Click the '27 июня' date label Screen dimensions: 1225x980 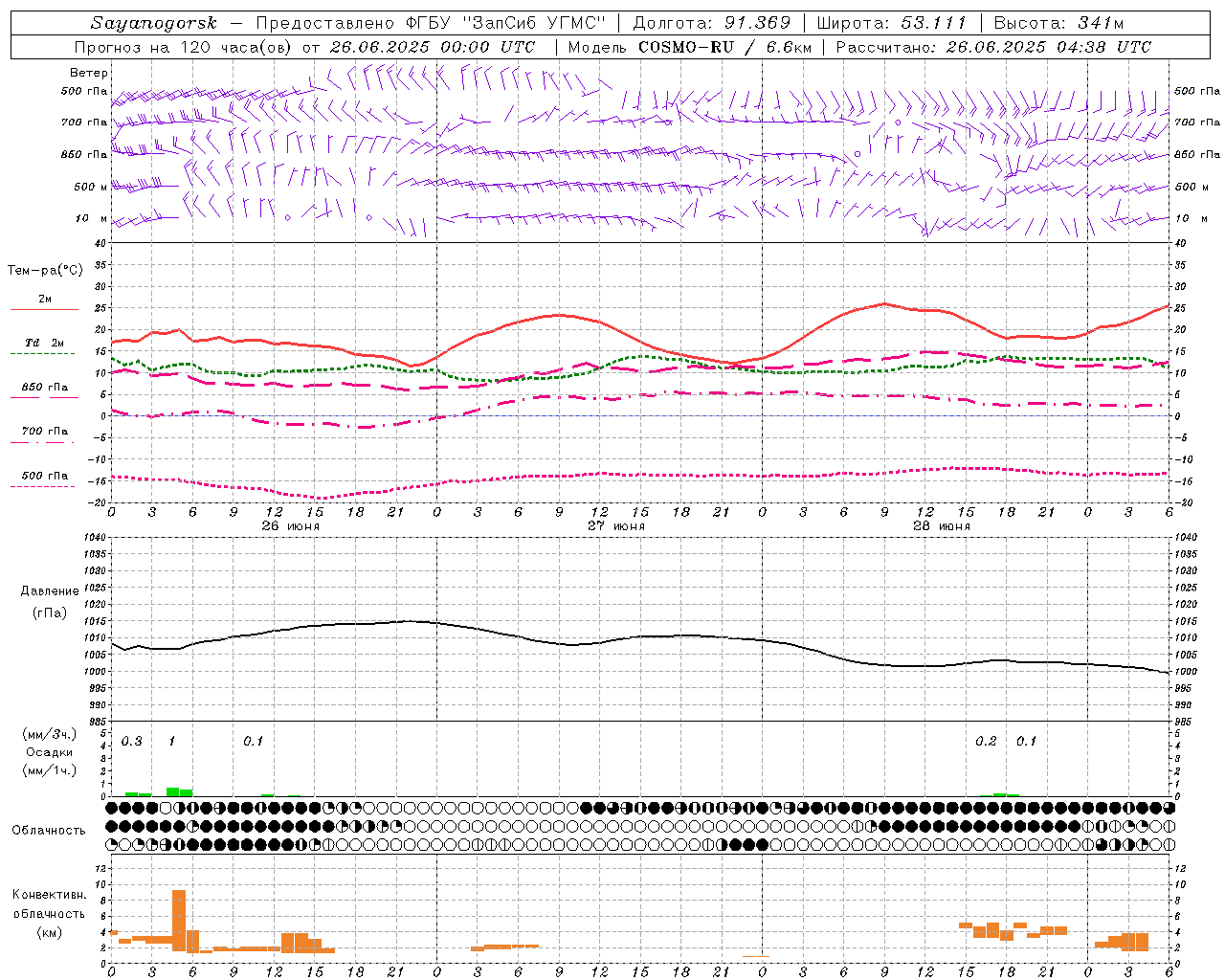[616, 526]
